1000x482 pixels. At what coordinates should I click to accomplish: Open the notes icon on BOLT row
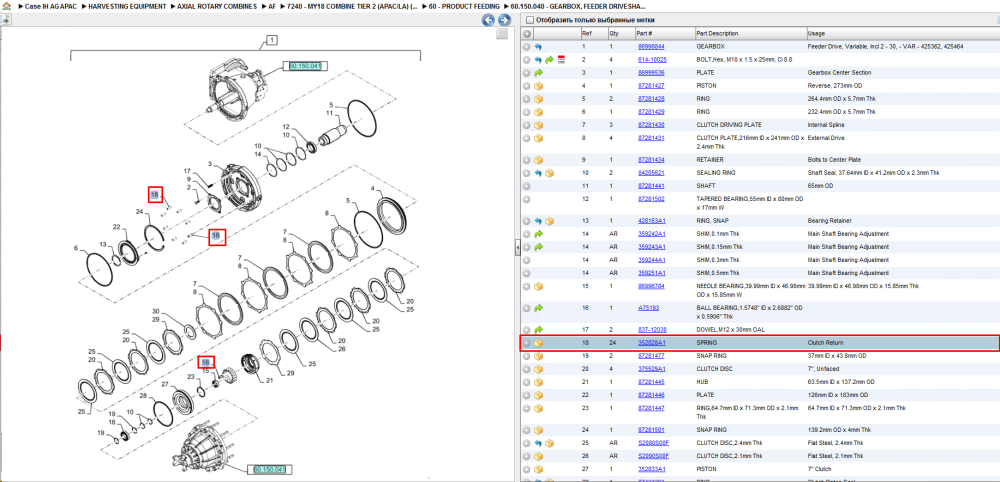561,60
